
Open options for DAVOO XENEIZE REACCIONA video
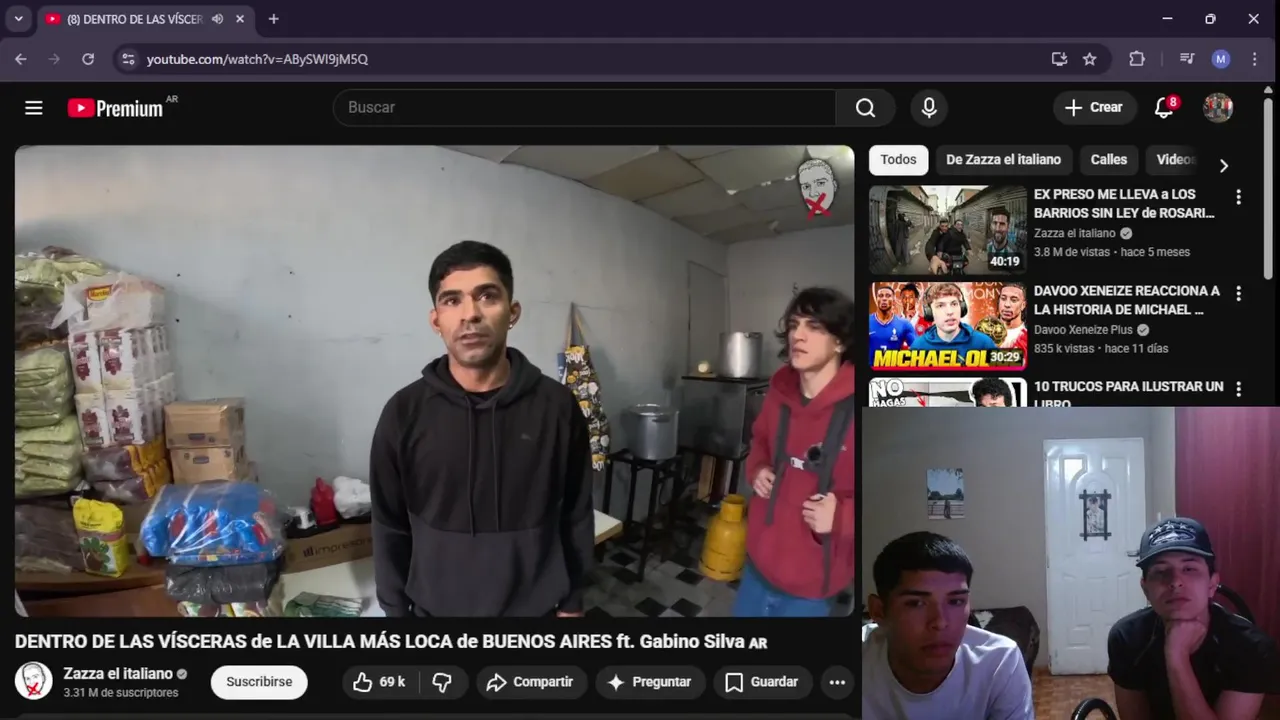tap(1238, 293)
